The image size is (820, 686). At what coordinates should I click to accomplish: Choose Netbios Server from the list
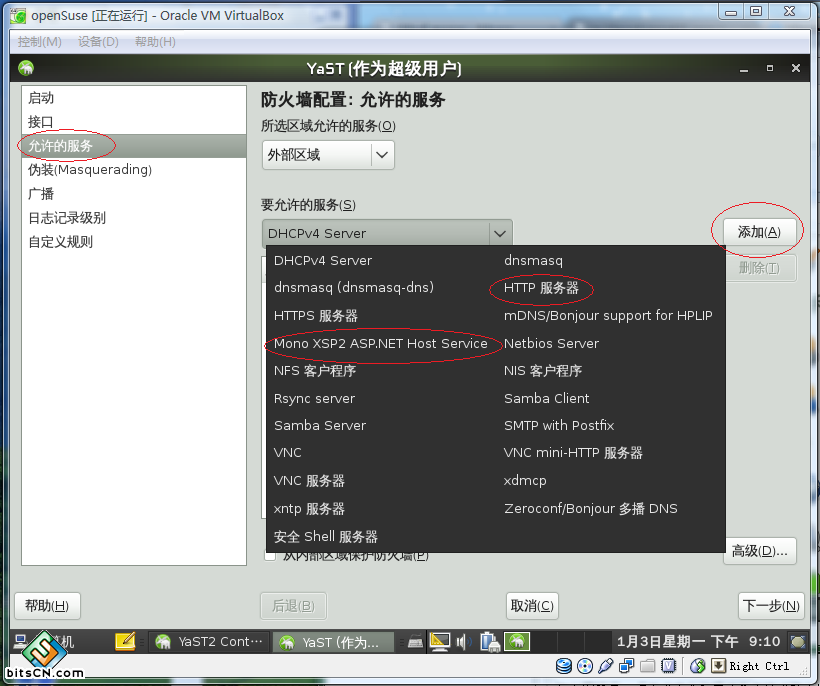coord(551,344)
